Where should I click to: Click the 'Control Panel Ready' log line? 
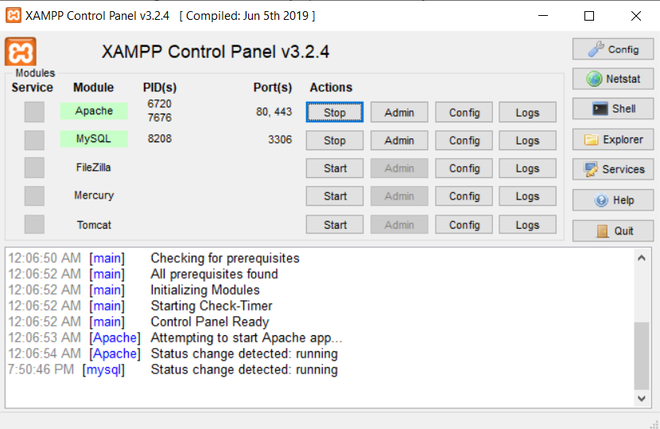tap(210, 322)
